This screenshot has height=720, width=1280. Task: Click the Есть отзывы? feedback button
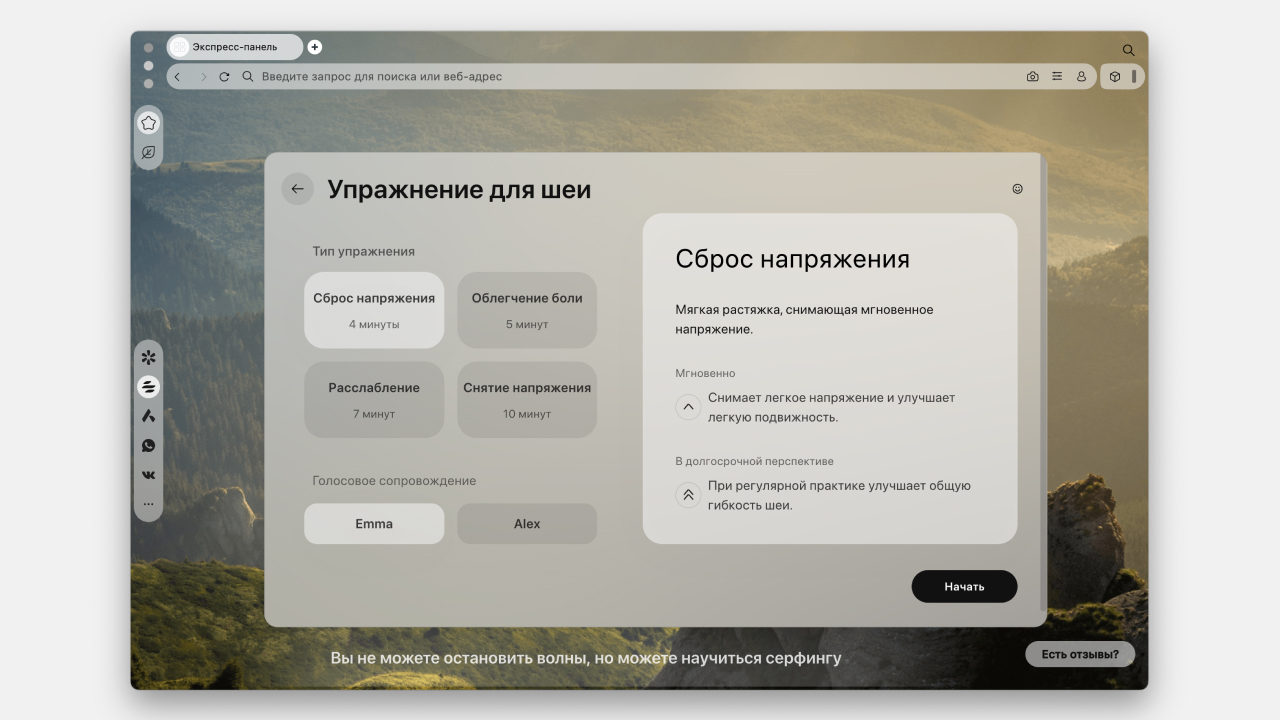[x=1080, y=654]
